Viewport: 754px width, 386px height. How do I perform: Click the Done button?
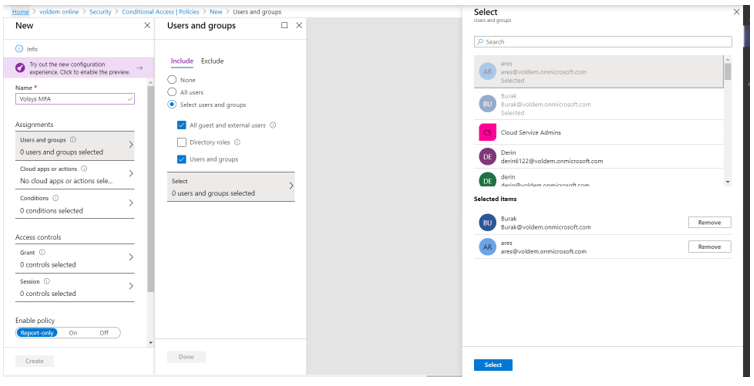point(186,357)
